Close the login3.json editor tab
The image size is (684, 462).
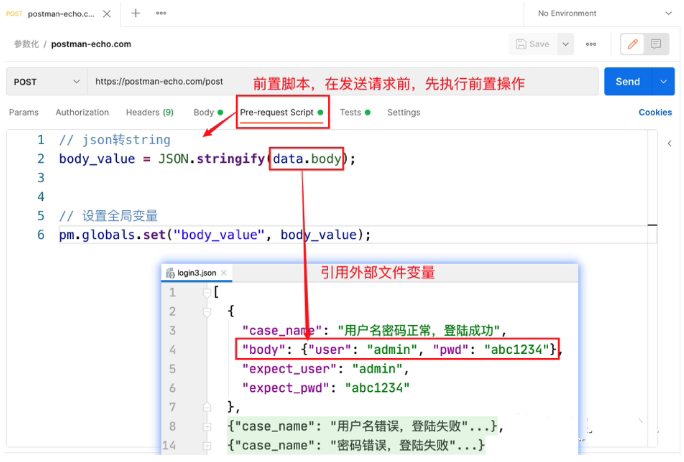tap(225, 273)
